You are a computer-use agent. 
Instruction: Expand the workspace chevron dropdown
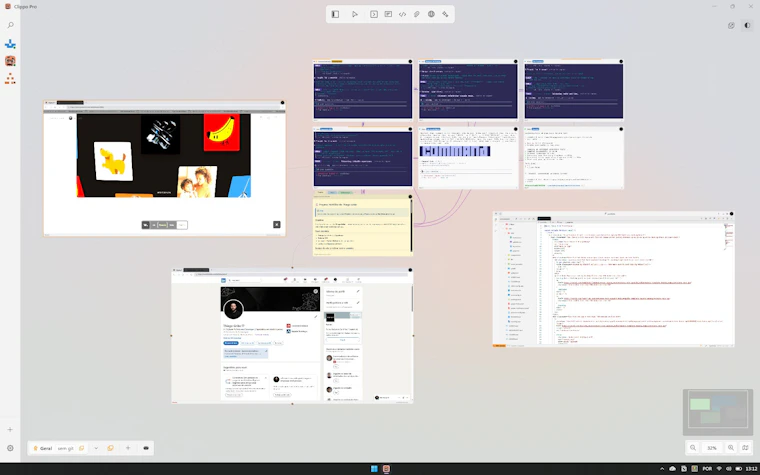[x=96, y=448]
